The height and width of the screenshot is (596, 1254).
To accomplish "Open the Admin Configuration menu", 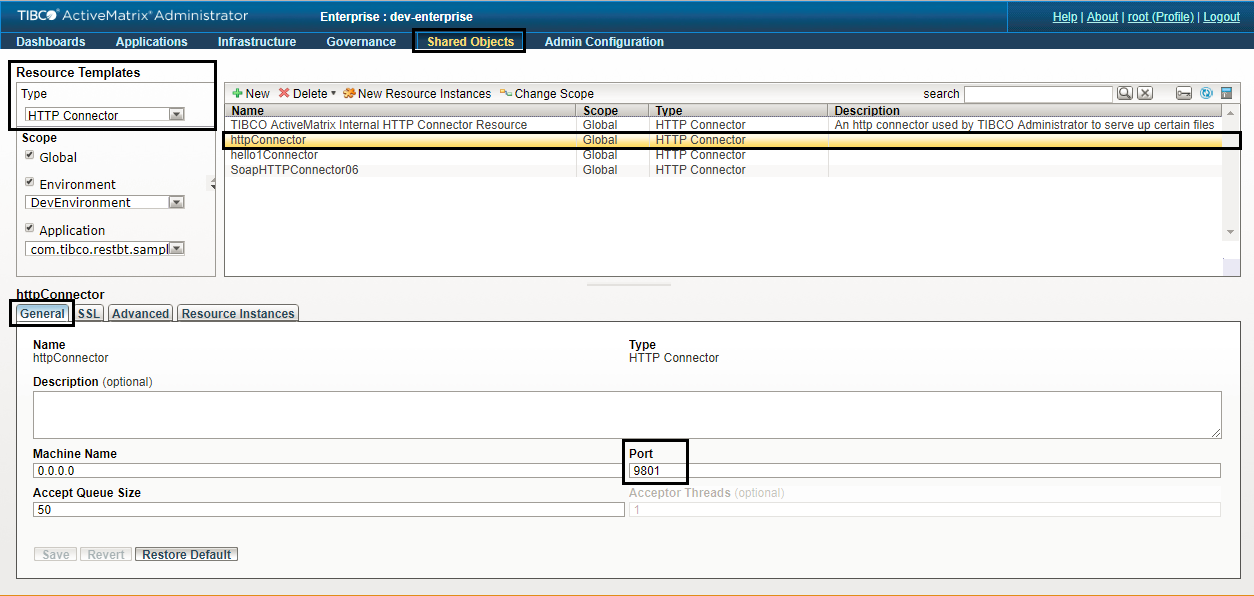I will (x=604, y=42).
